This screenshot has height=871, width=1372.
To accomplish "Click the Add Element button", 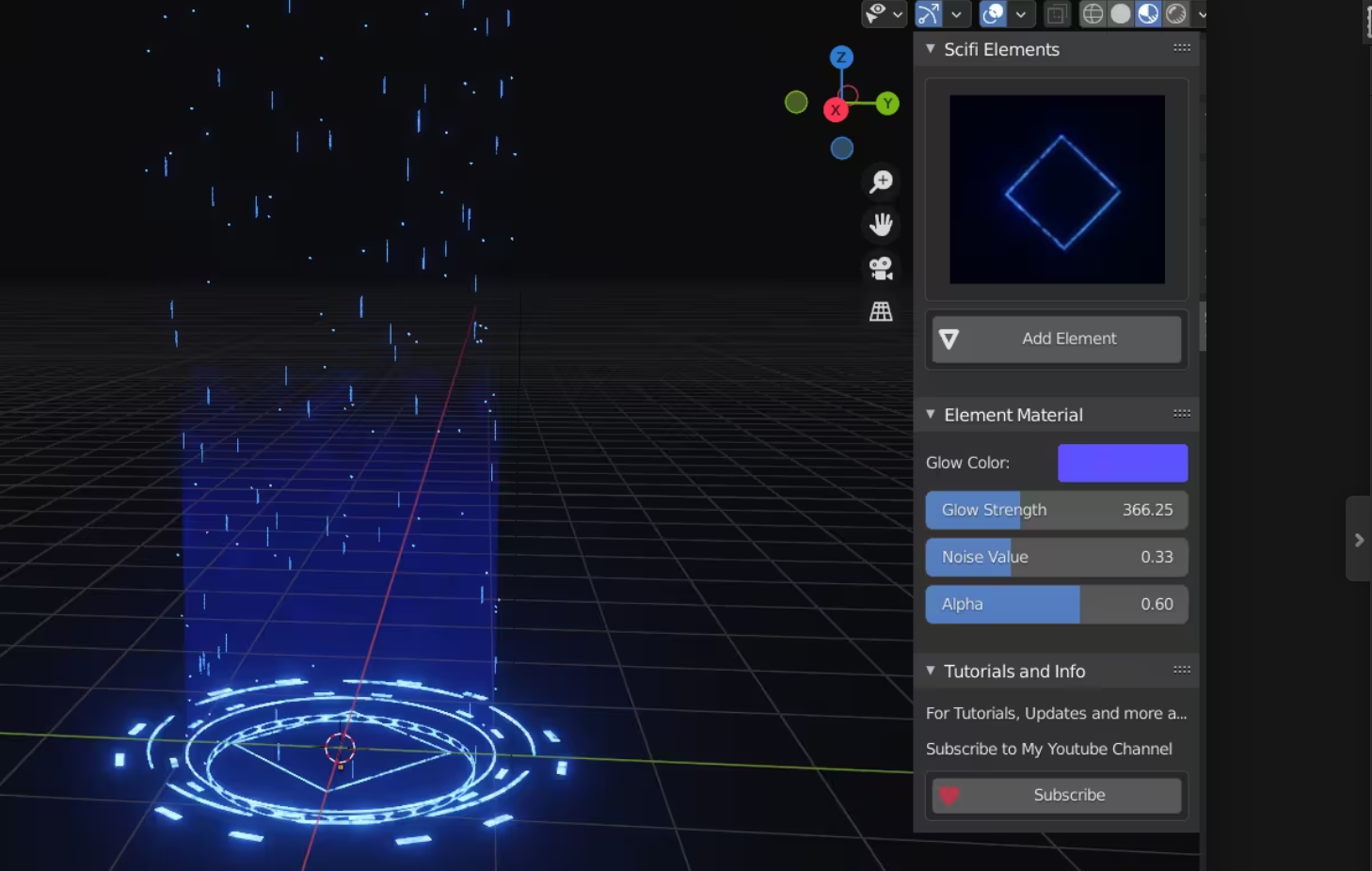I will (1057, 339).
